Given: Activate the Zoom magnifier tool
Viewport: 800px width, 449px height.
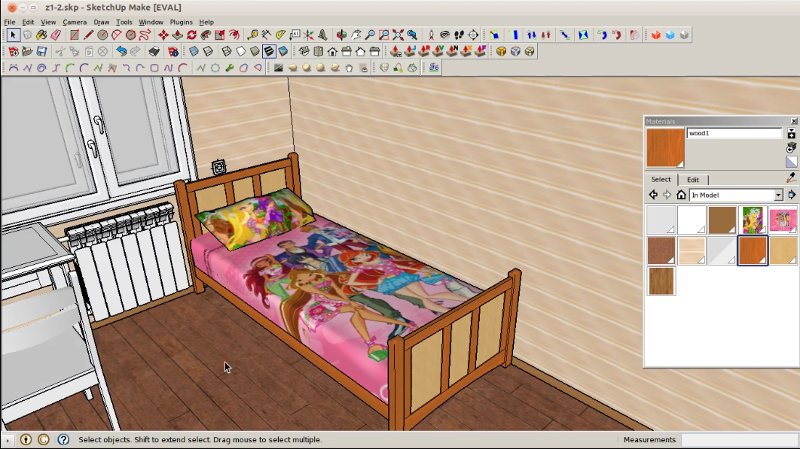Looking at the screenshot, I should pos(370,35).
